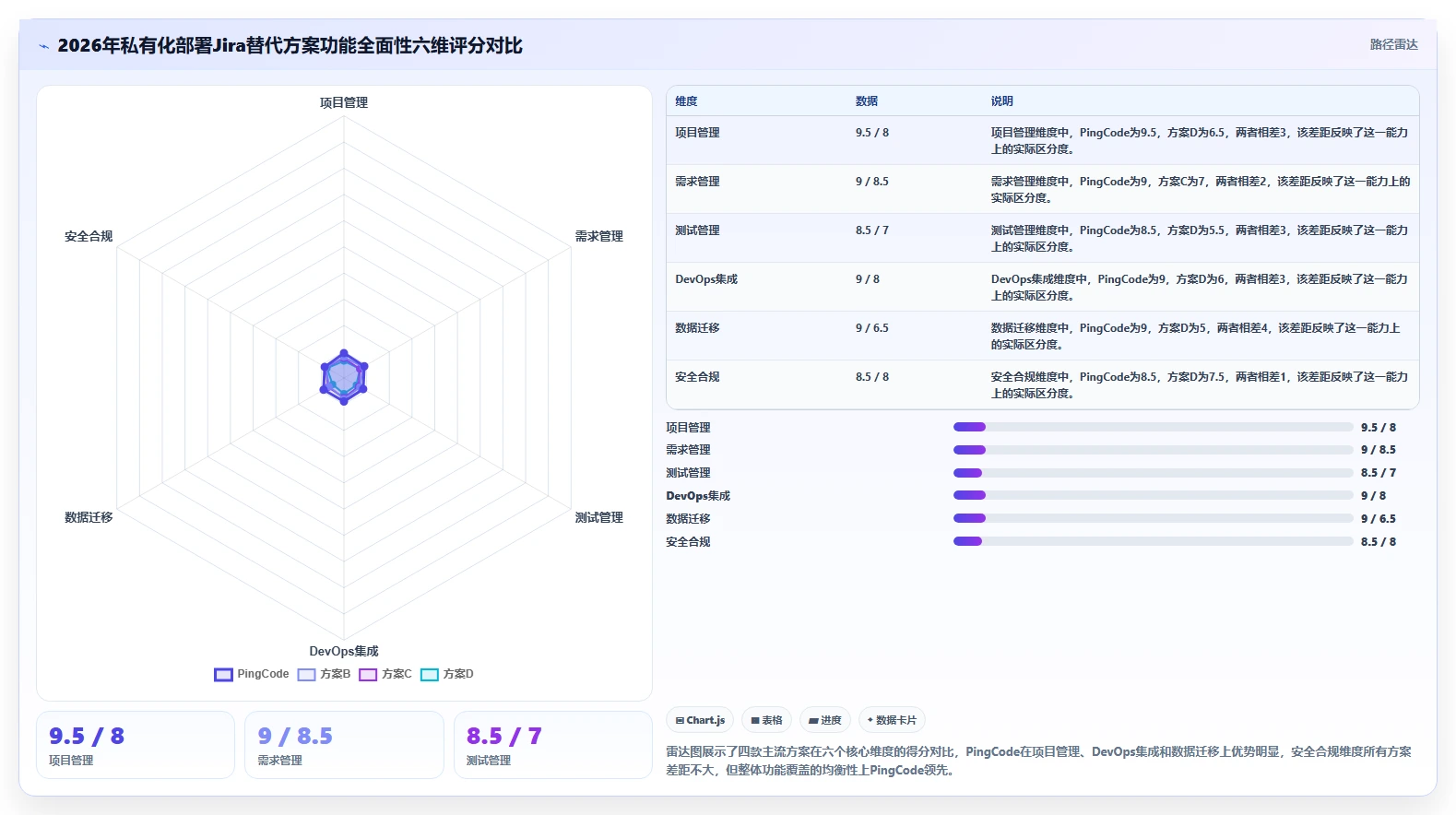
Task: Click radar axis label DevOps集成
Action: (x=344, y=652)
